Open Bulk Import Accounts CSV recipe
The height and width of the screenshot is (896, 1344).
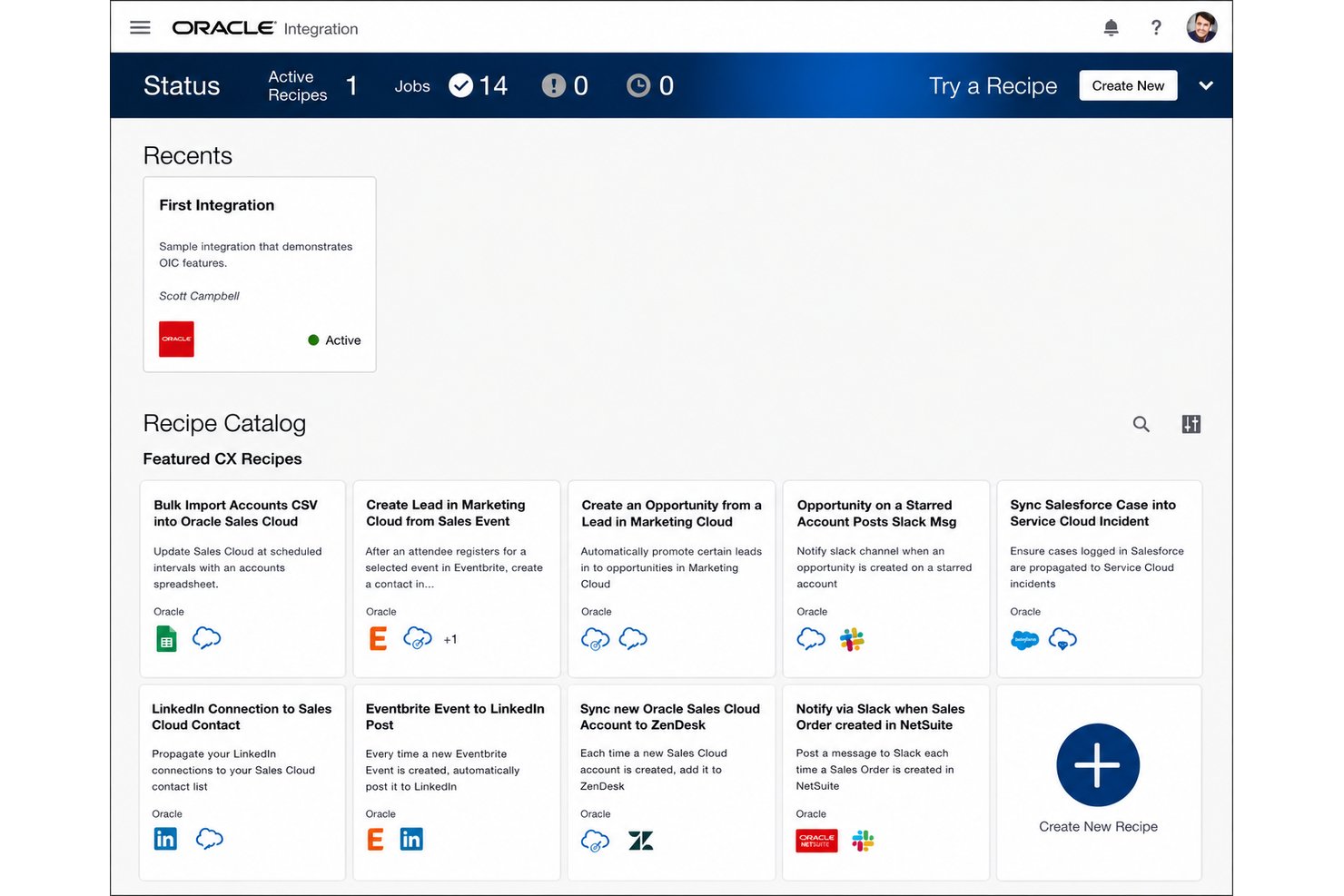242,578
